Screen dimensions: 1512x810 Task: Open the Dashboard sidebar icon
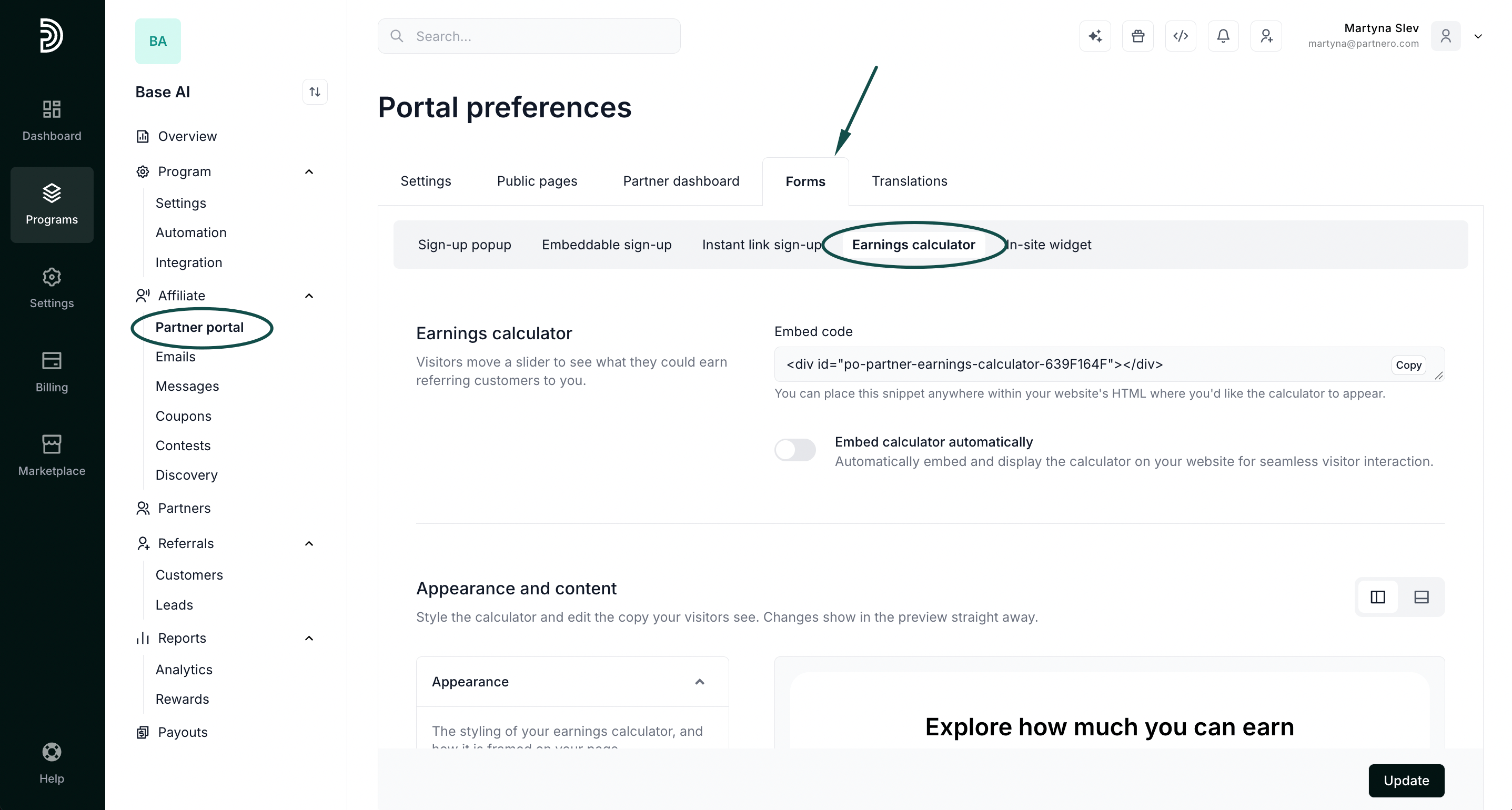(52, 120)
